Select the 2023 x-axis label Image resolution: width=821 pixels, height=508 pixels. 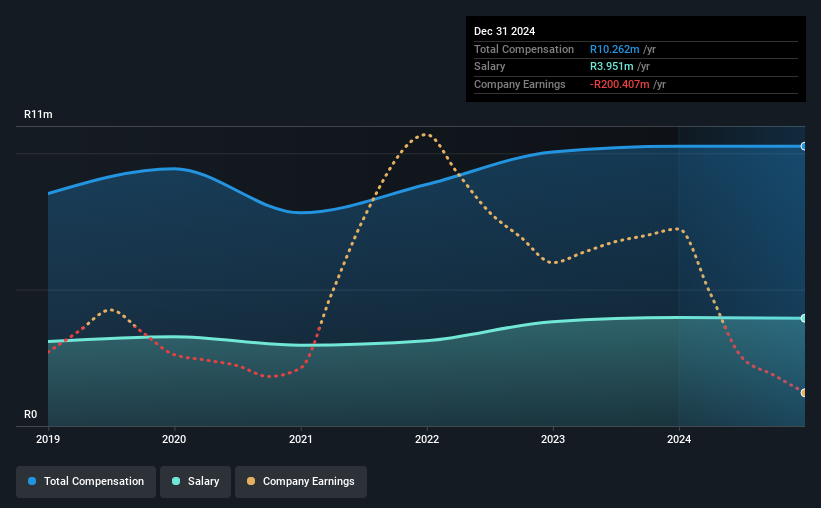553,439
